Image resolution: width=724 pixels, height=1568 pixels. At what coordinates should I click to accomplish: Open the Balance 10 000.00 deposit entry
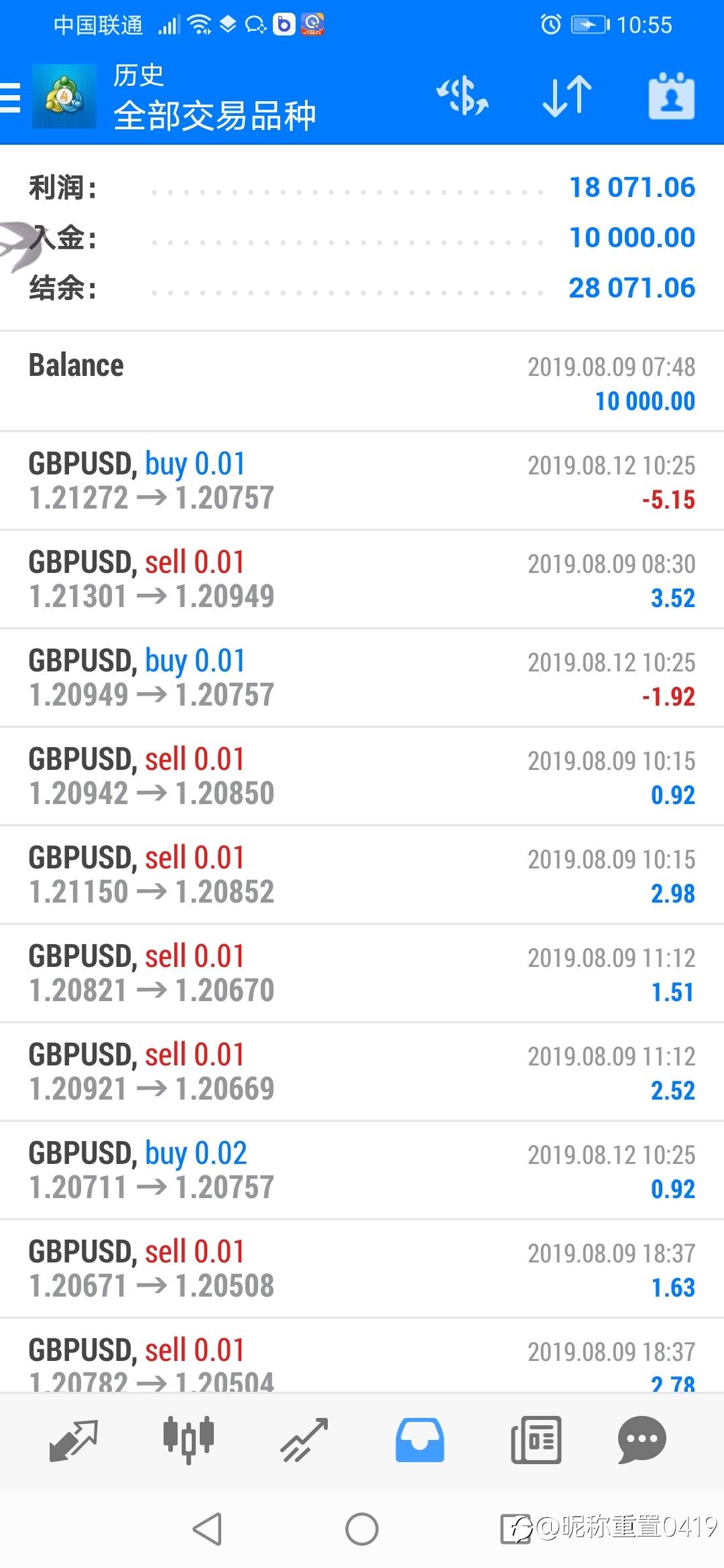click(x=362, y=382)
